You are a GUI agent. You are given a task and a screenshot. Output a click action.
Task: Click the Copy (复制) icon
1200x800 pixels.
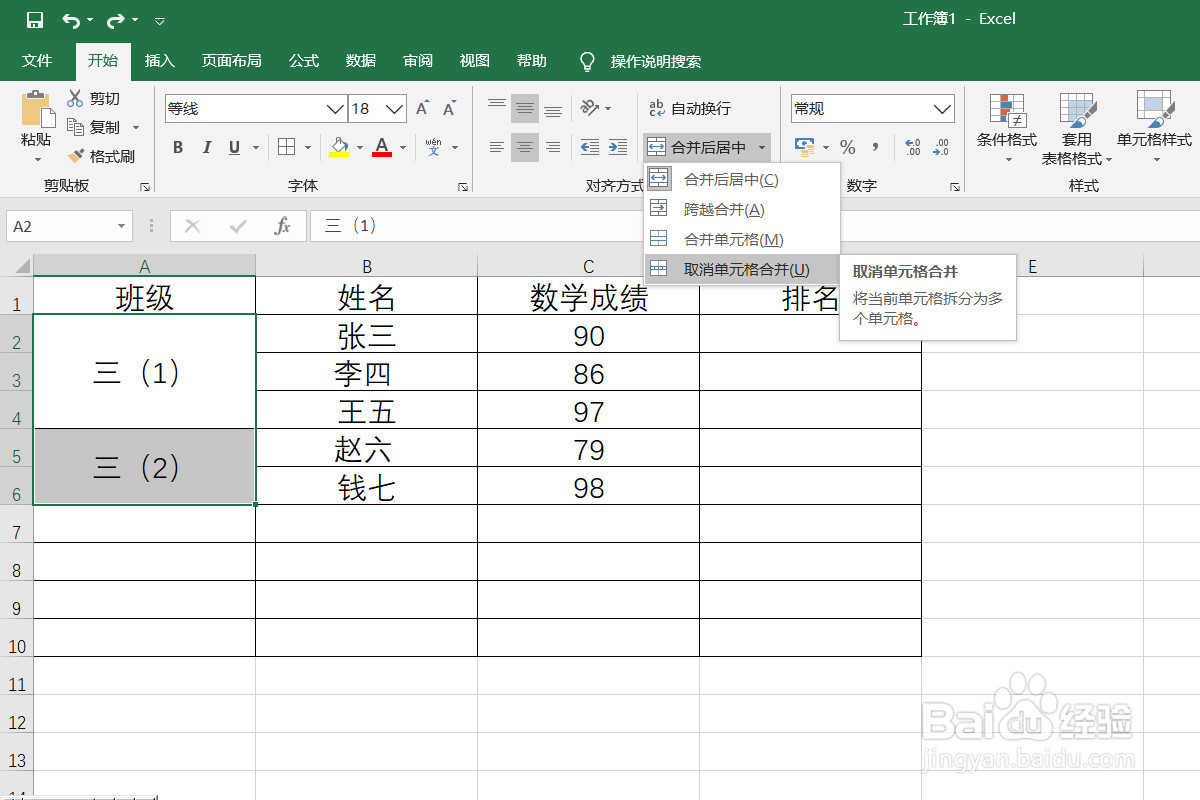(x=75, y=127)
